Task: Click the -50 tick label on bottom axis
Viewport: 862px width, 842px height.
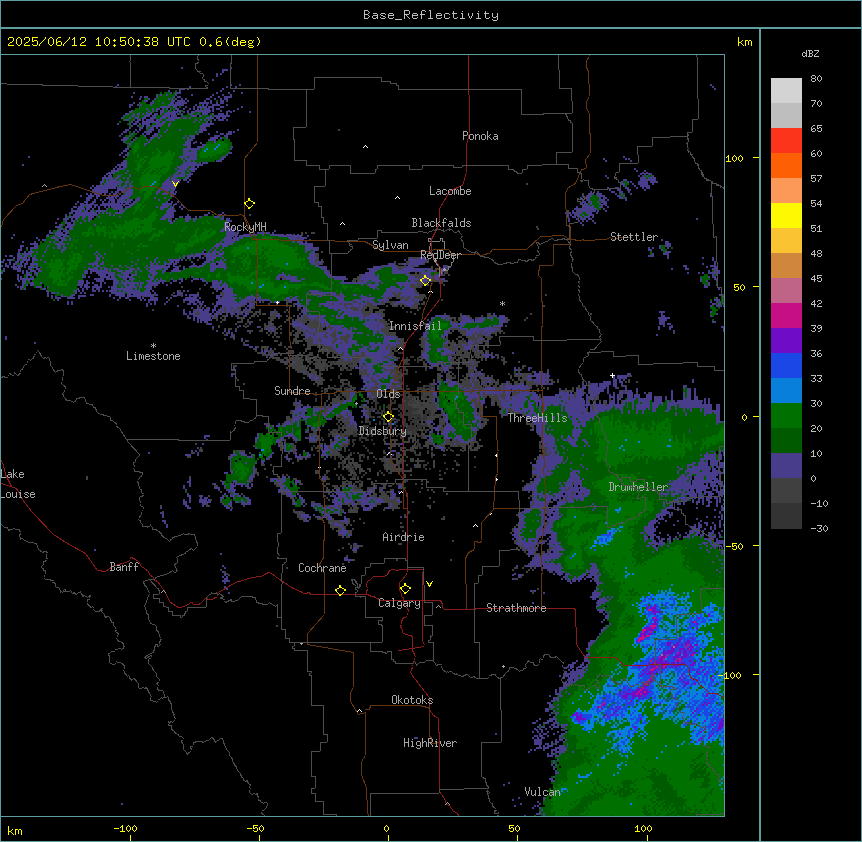Action: click(x=255, y=829)
